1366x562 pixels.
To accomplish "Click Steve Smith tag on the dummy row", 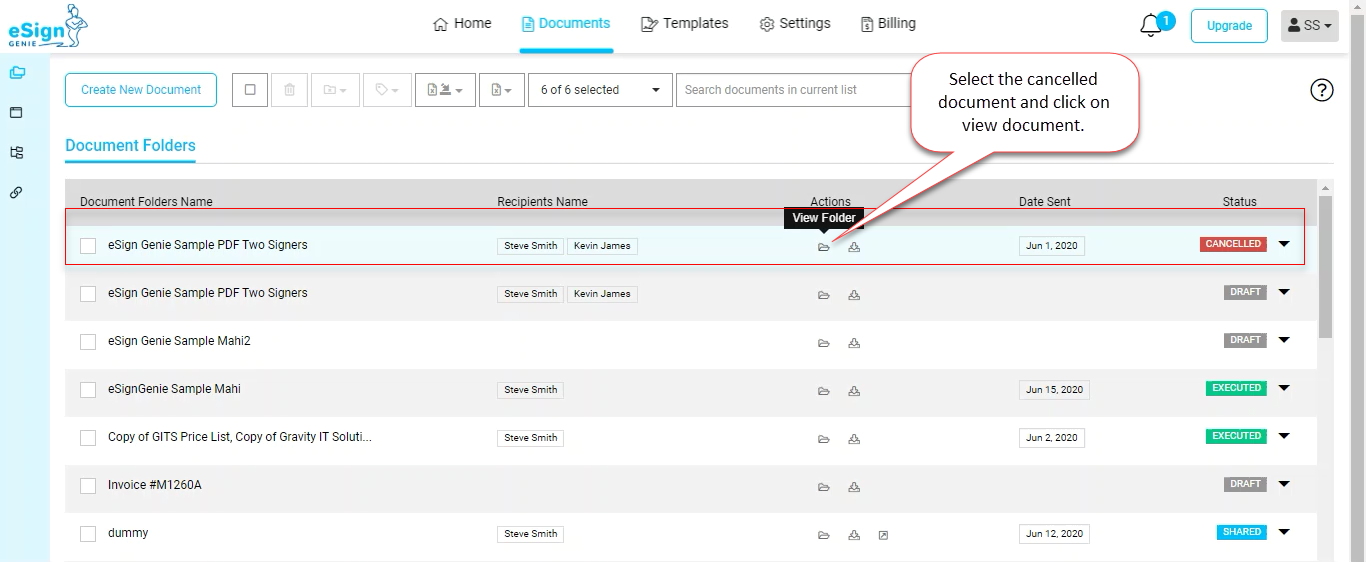I will (530, 534).
